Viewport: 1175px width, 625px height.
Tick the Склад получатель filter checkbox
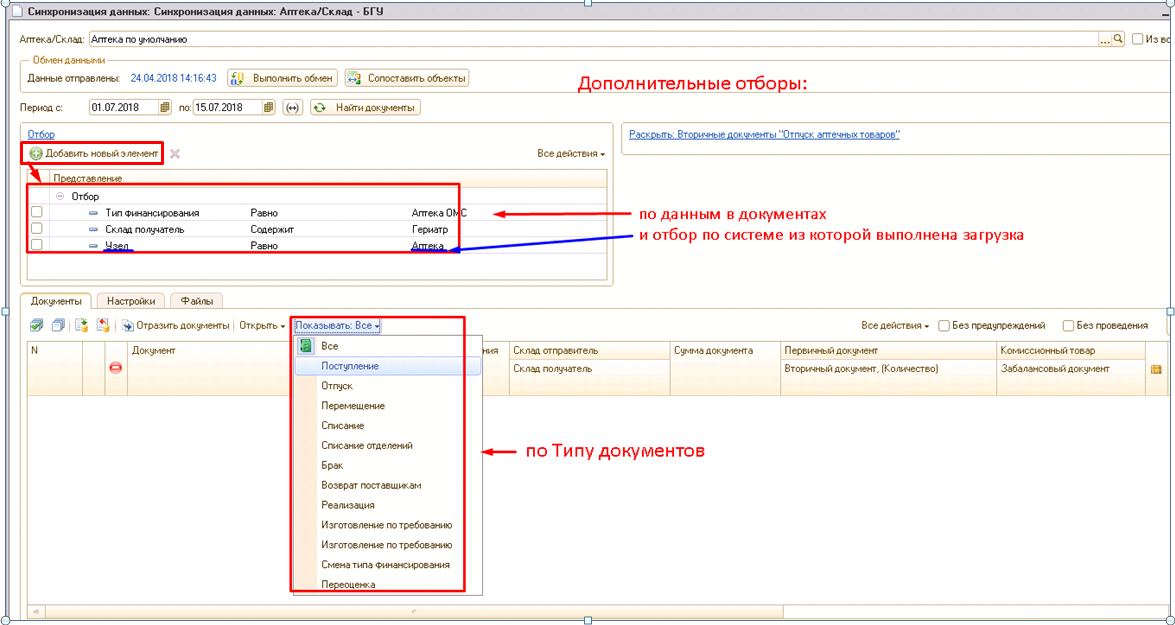coord(37,229)
